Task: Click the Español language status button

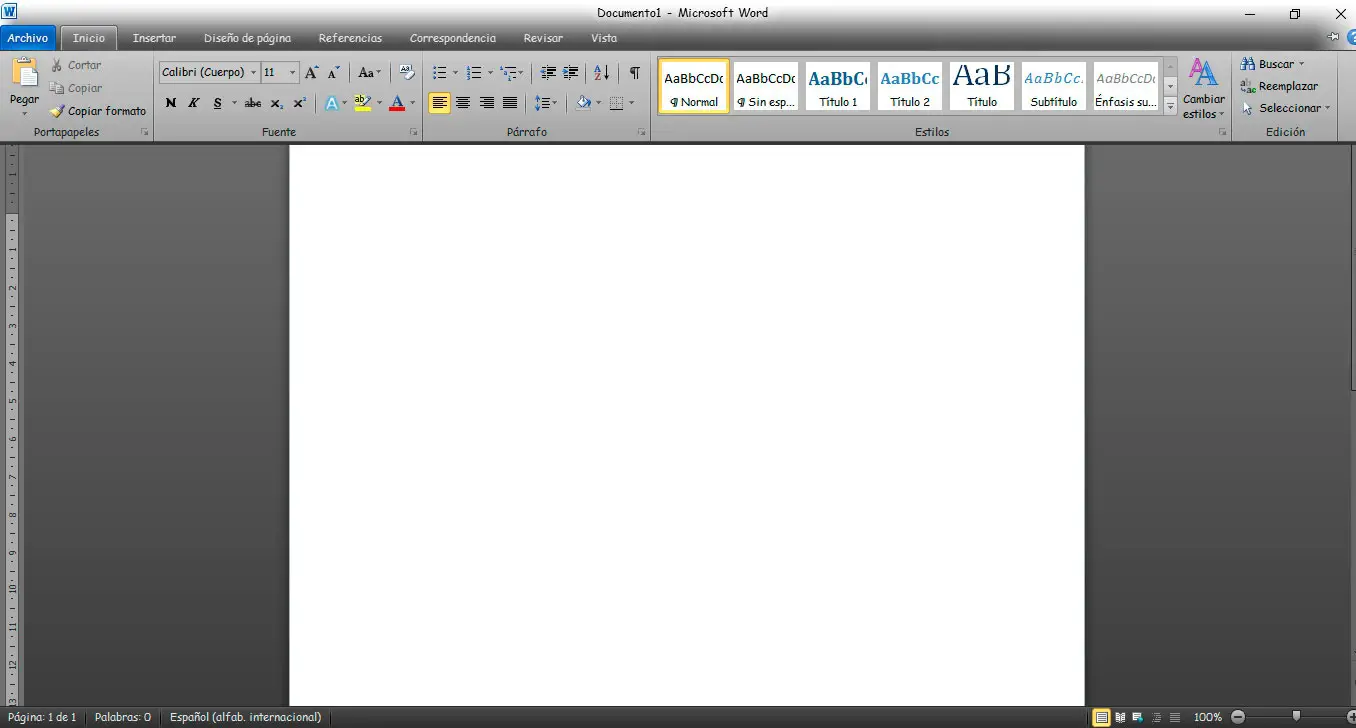Action: click(x=246, y=717)
